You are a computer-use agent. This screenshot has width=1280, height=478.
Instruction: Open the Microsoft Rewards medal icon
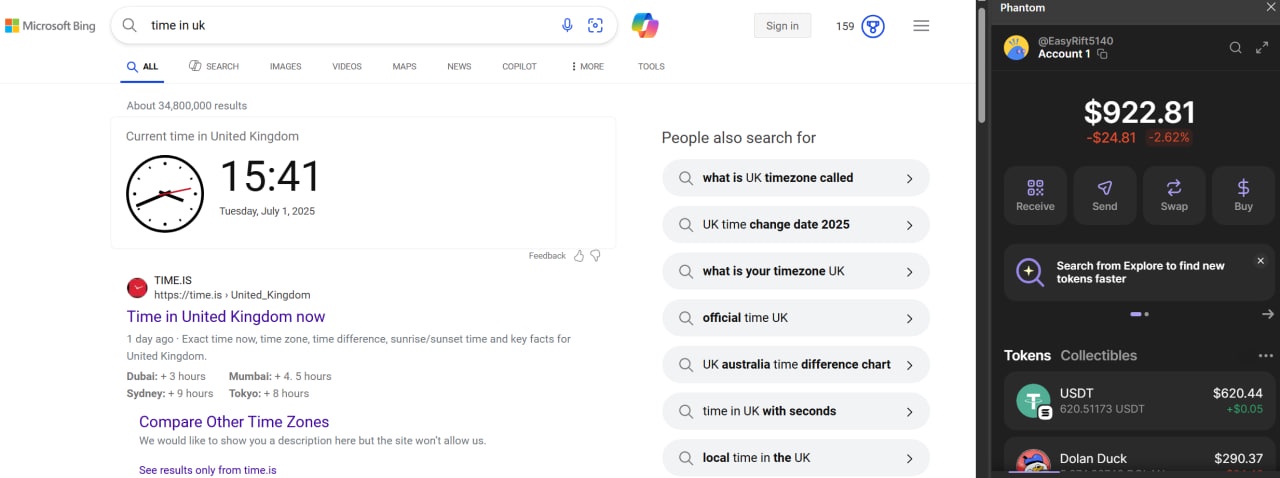873,26
